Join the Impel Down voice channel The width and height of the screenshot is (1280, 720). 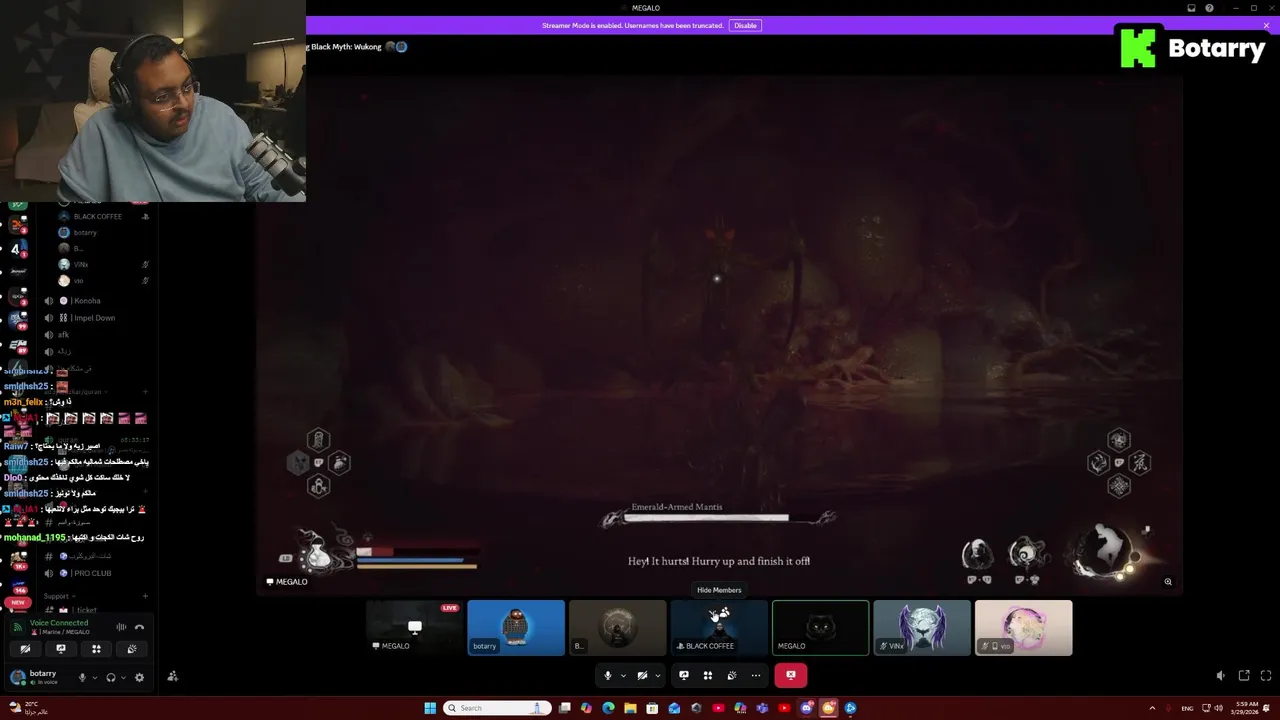[94, 318]
